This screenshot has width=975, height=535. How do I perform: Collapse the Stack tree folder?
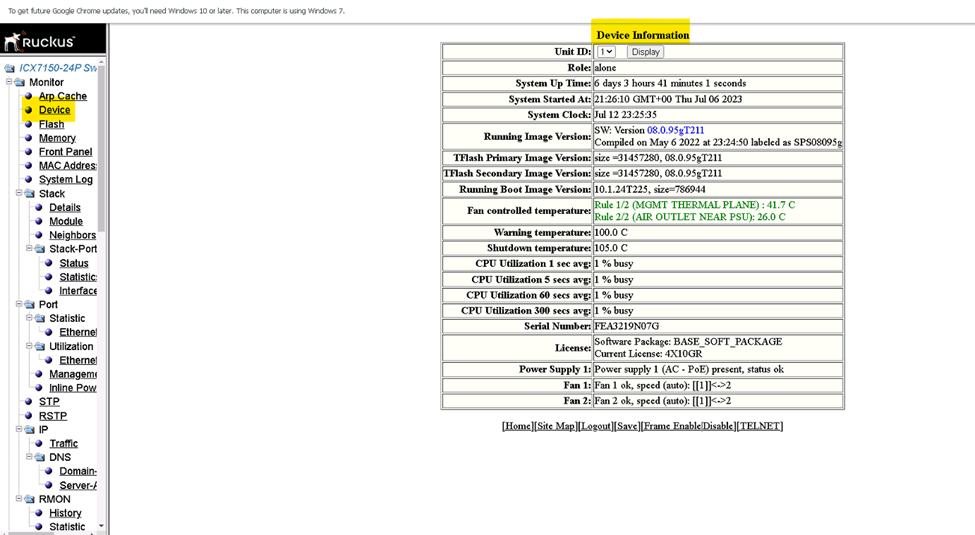tap(19, 193)
